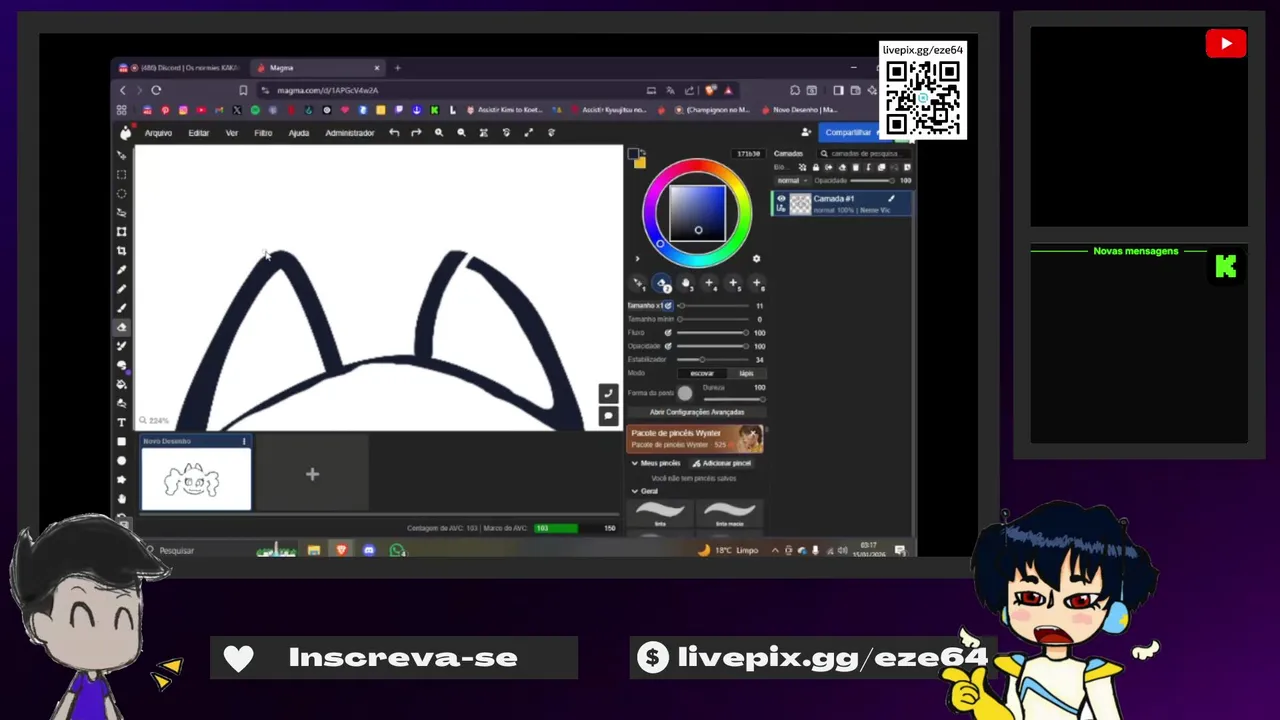
Task: Open Administrador menu
Action: coord(350,133)
